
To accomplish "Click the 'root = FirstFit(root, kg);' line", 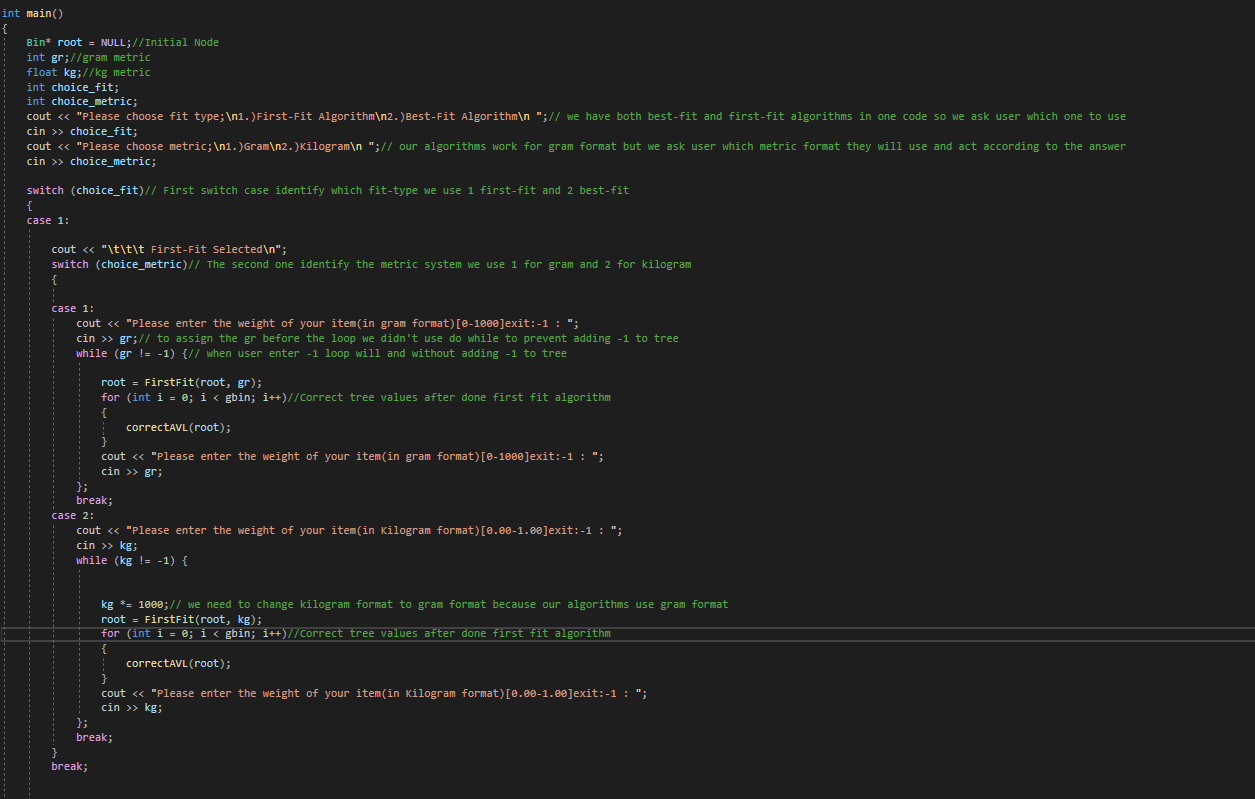I will pyautogui.click(x=181, y=619).
